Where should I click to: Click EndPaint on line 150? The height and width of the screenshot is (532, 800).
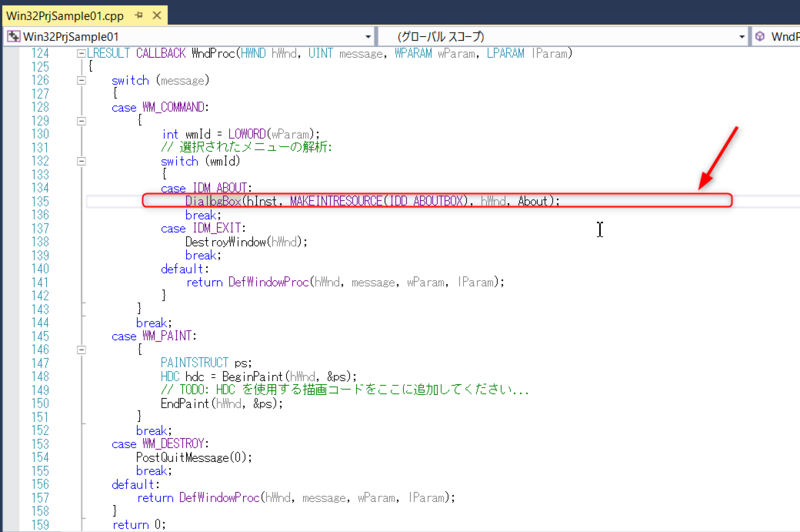(x=185, y=403)
